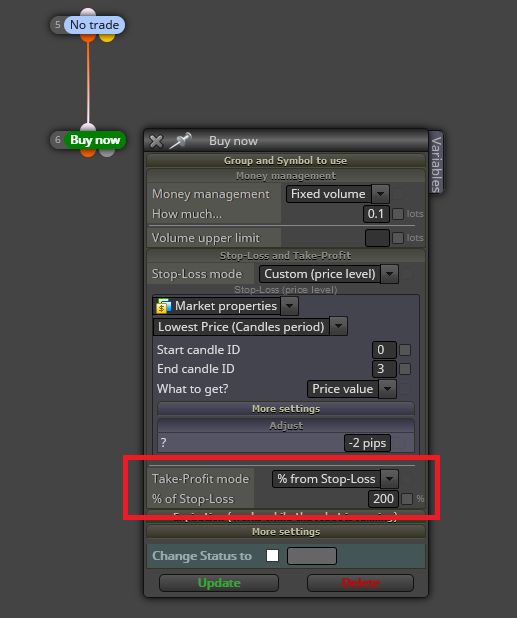Screen dimensions: 517x618
Task: Toggle the How much lots checkbox
Action: point(398,214)
